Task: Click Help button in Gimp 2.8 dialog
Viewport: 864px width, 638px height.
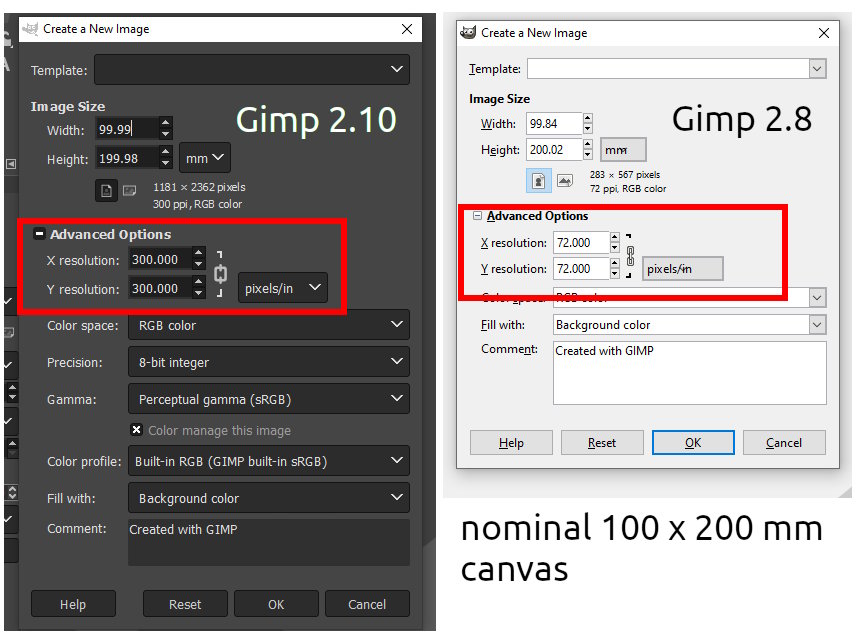Action: (x=511, y=442)
